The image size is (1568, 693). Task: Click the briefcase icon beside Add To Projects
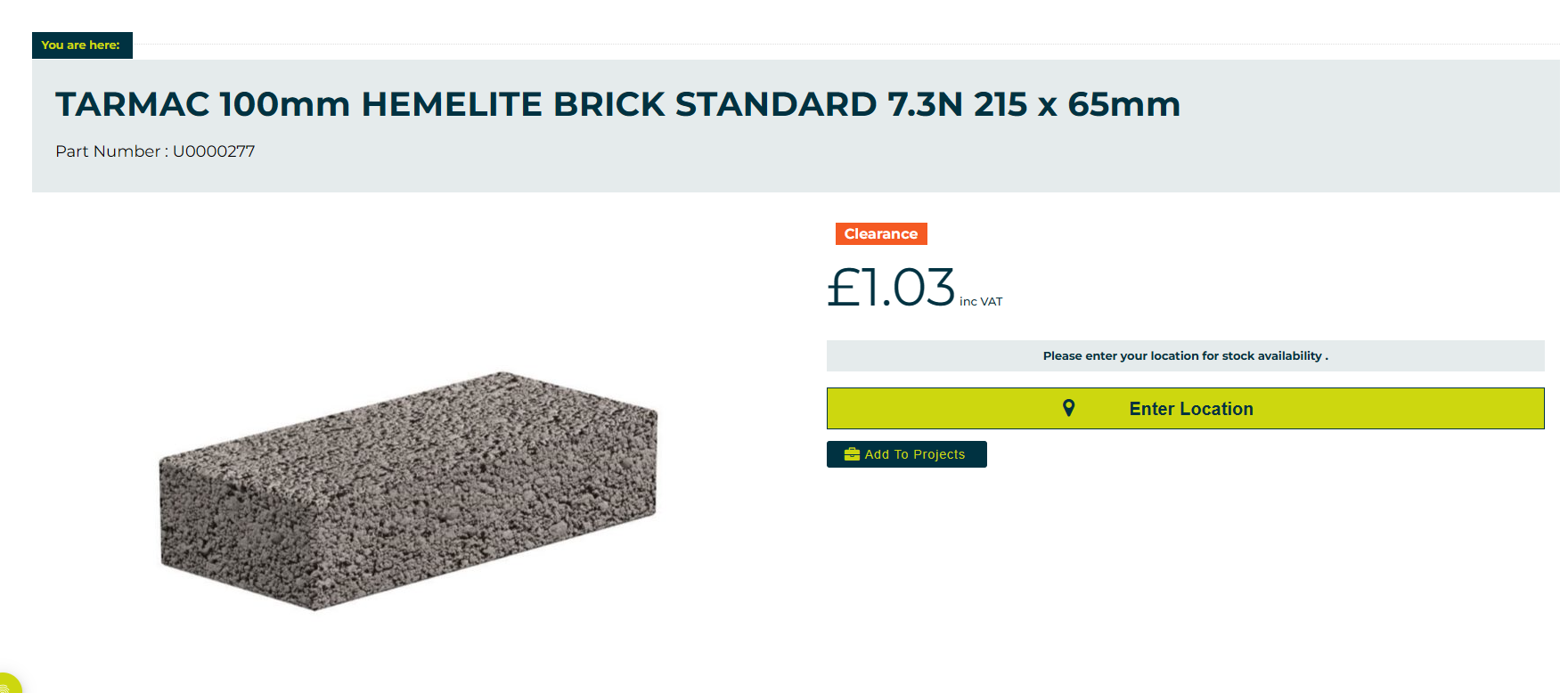tap(852, 454)
